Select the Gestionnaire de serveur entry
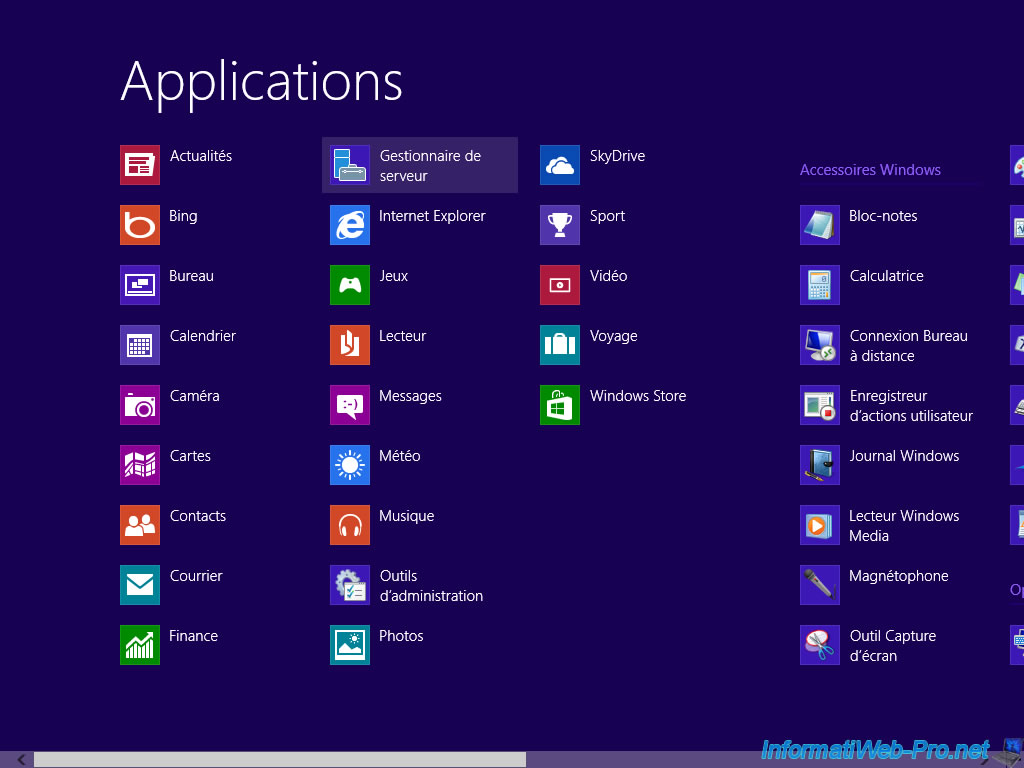The width and height of the screenshot is (1024, 768). [x=420, y=165]
